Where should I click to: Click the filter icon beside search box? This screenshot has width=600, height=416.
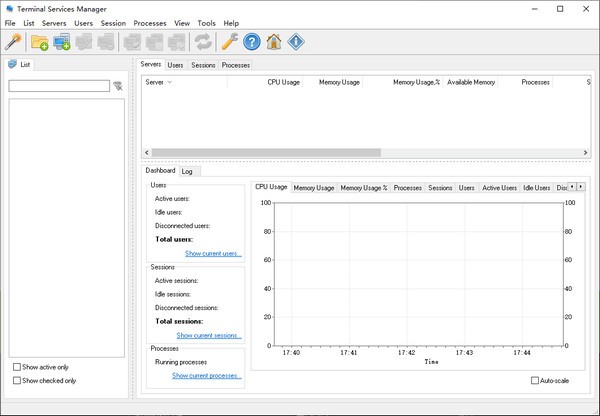click(x=118, y=86)
